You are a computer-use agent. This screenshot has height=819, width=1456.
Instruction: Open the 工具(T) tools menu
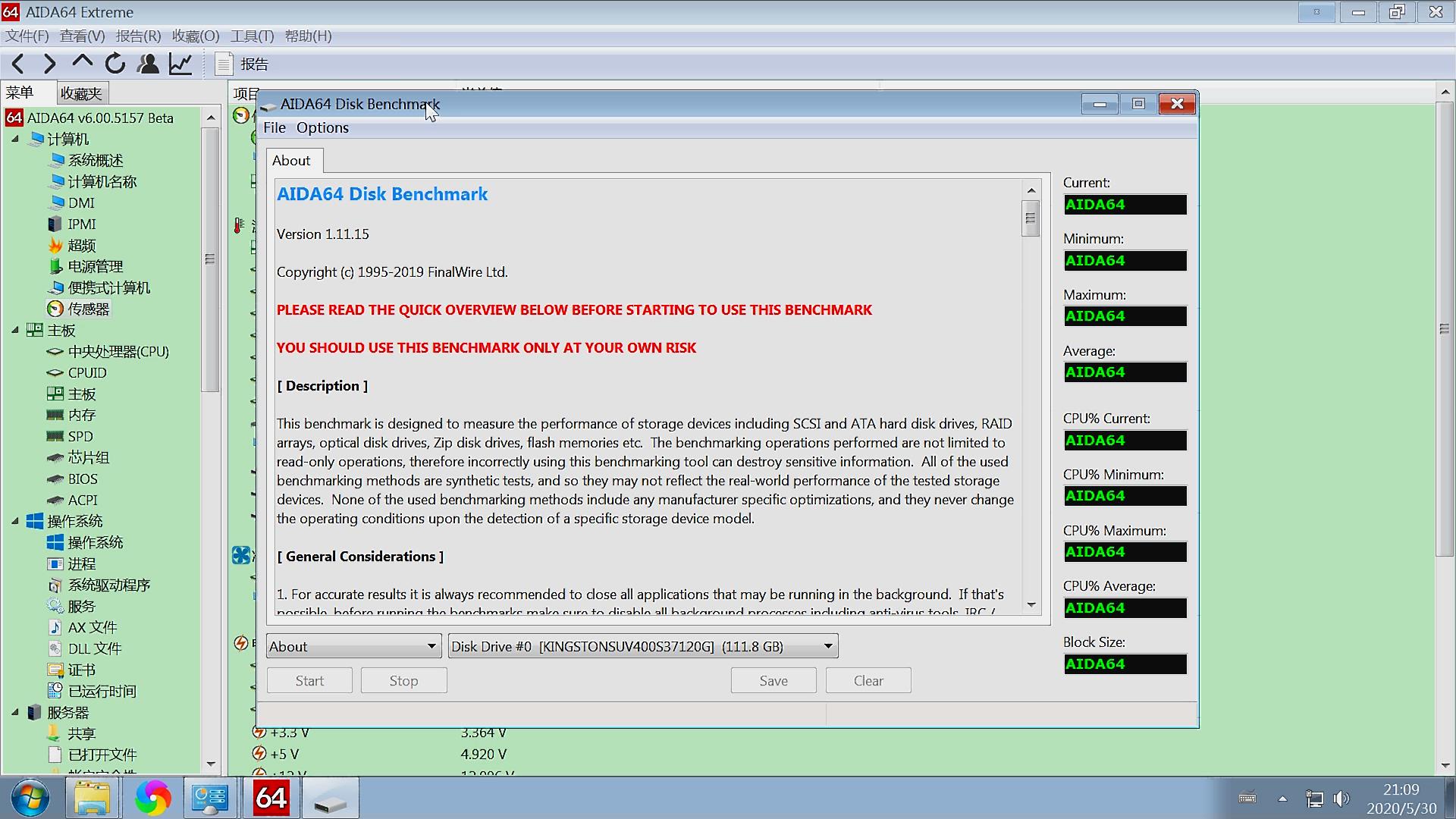coord(252,36)
